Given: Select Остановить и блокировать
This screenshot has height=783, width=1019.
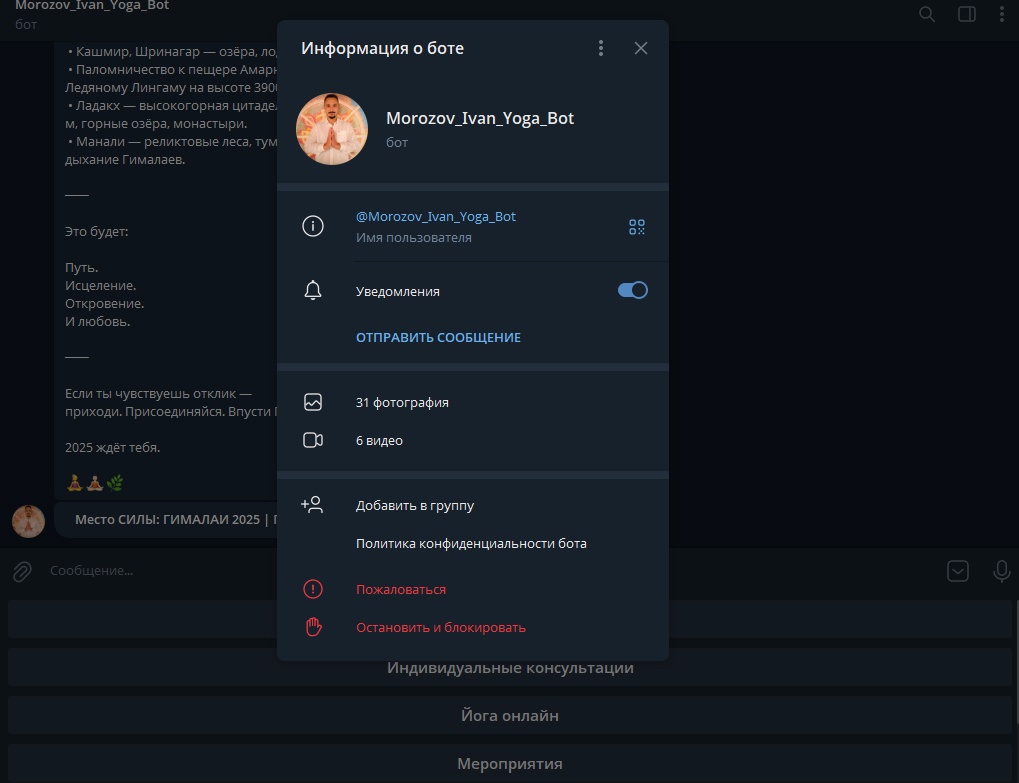Looking at the screenshot, I should pos(441,628).
